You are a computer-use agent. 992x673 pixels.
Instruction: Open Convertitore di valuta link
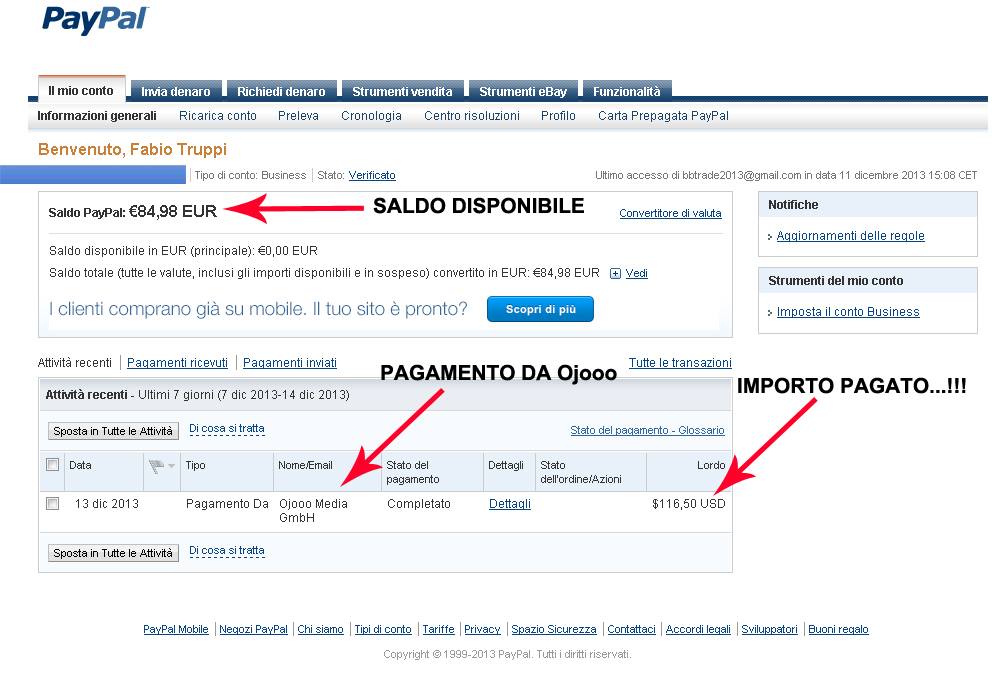[670, 213]
